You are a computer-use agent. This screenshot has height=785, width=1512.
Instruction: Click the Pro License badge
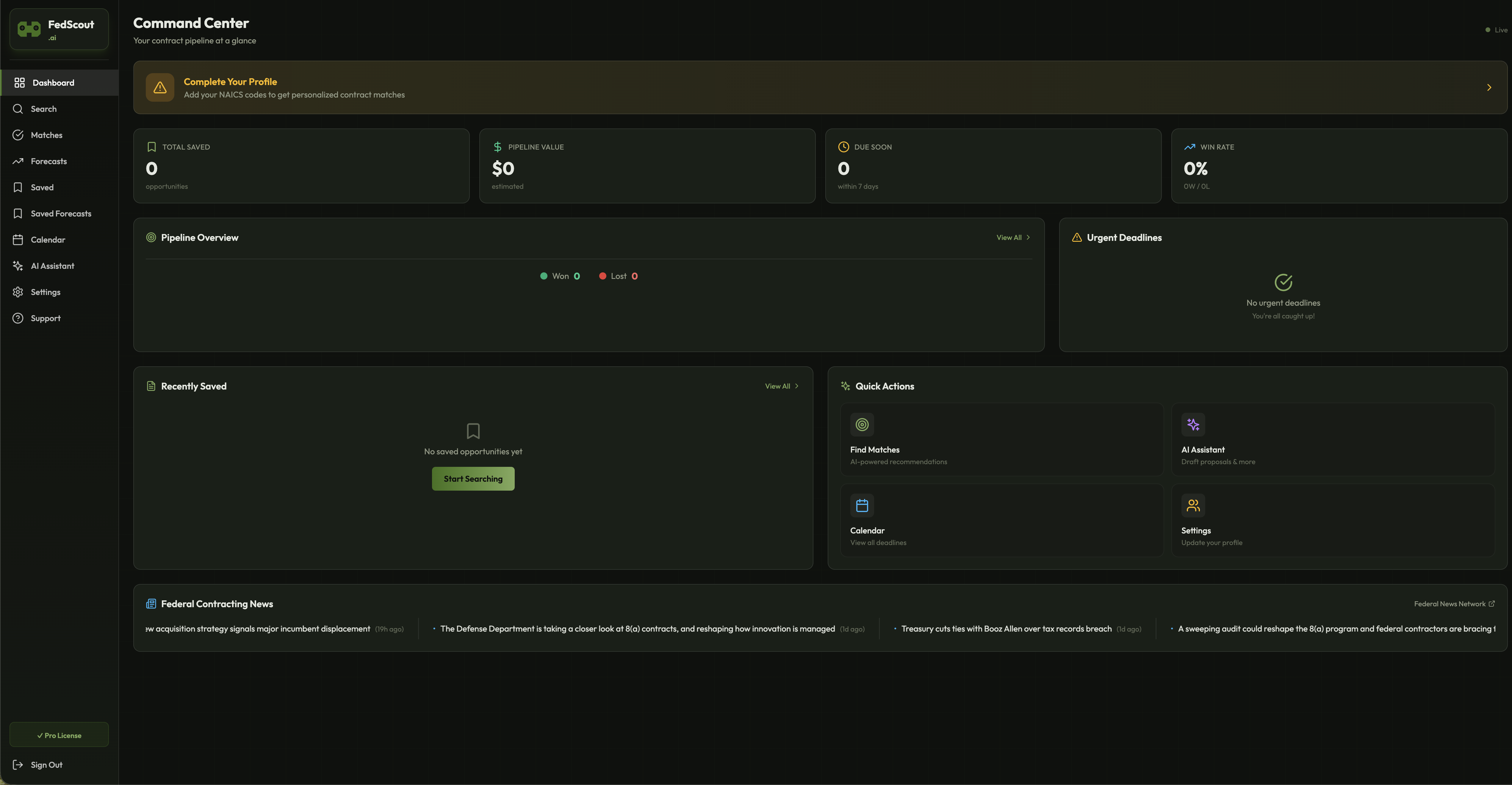[59, 735]
